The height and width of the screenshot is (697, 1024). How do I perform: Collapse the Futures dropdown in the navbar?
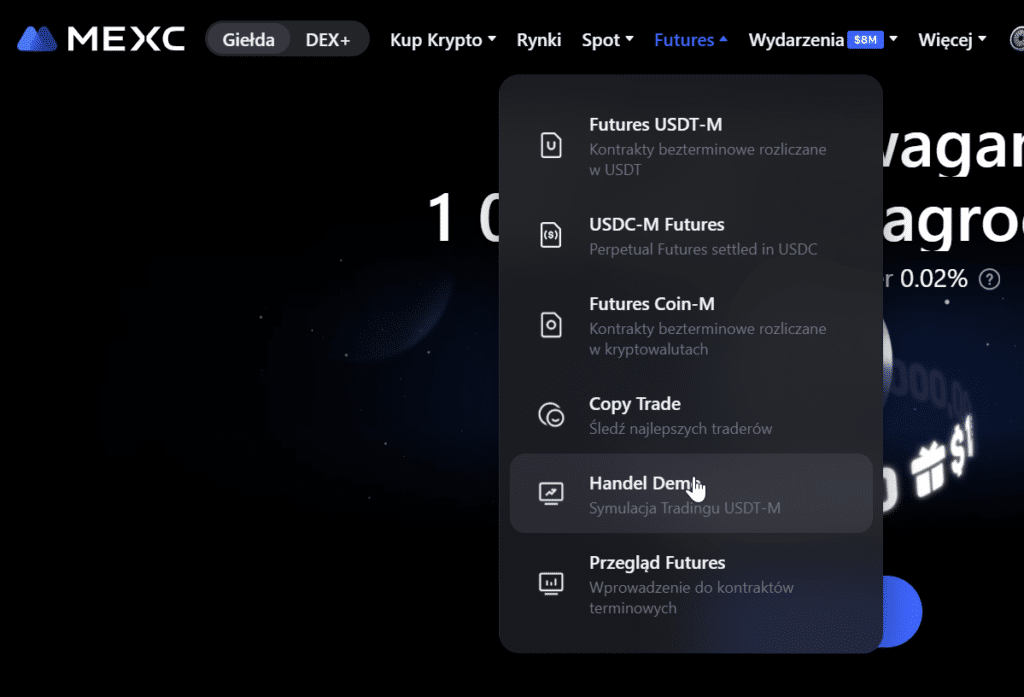coord(690,40)
